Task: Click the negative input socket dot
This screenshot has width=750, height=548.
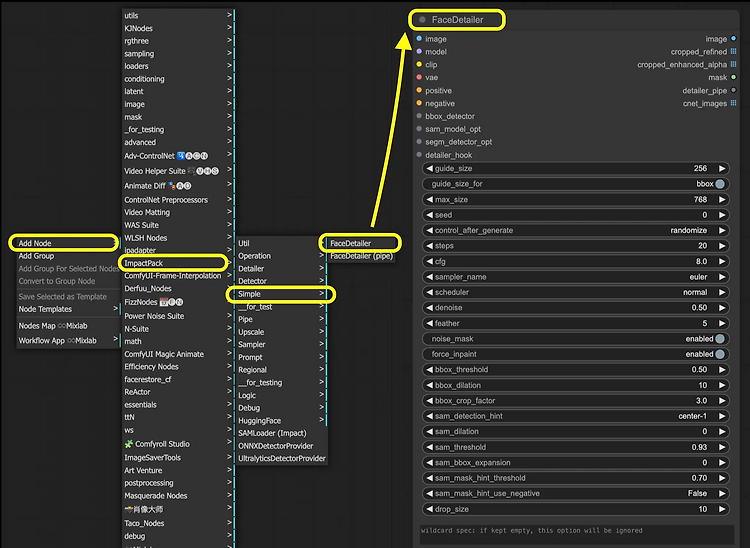Action: 419,103
